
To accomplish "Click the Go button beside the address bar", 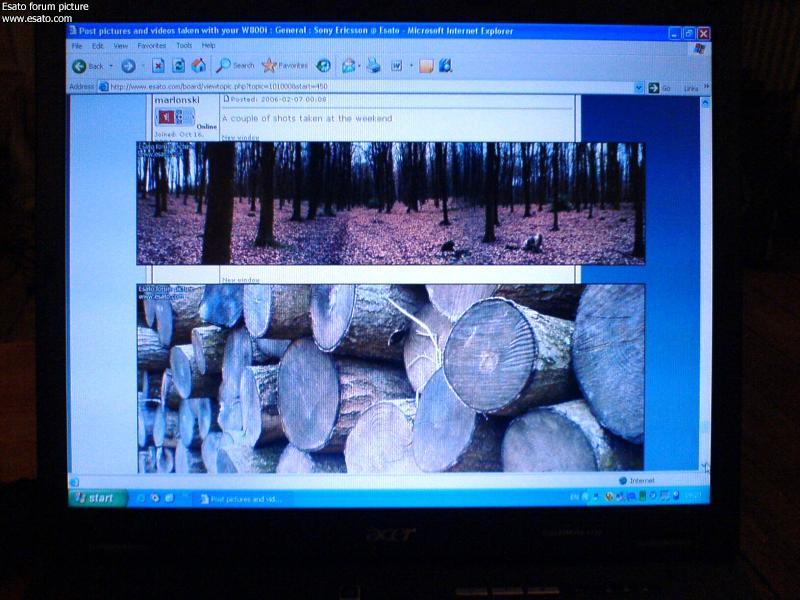I will coord(659,88).
